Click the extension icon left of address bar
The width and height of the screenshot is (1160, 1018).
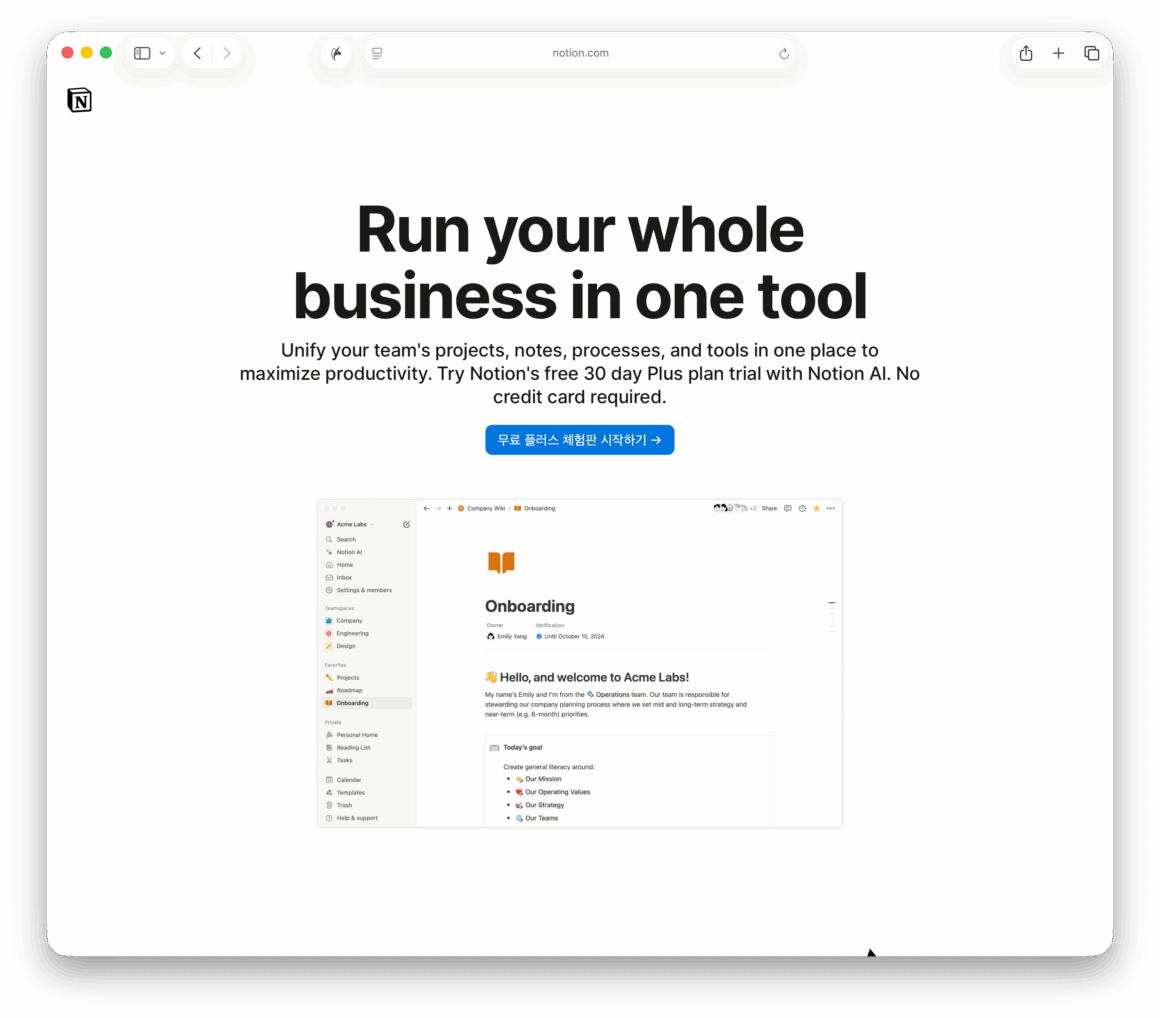337,53
